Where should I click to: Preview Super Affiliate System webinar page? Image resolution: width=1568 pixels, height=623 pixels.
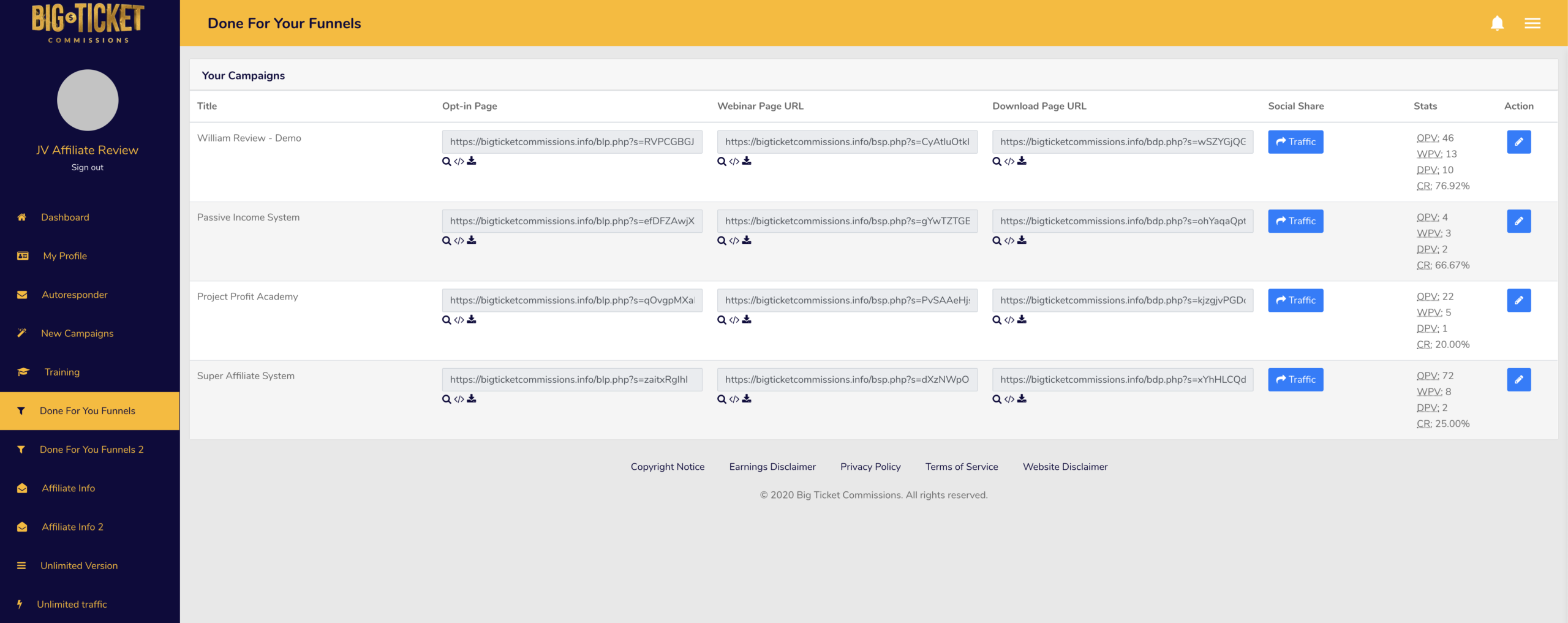[x=722, y=399]
